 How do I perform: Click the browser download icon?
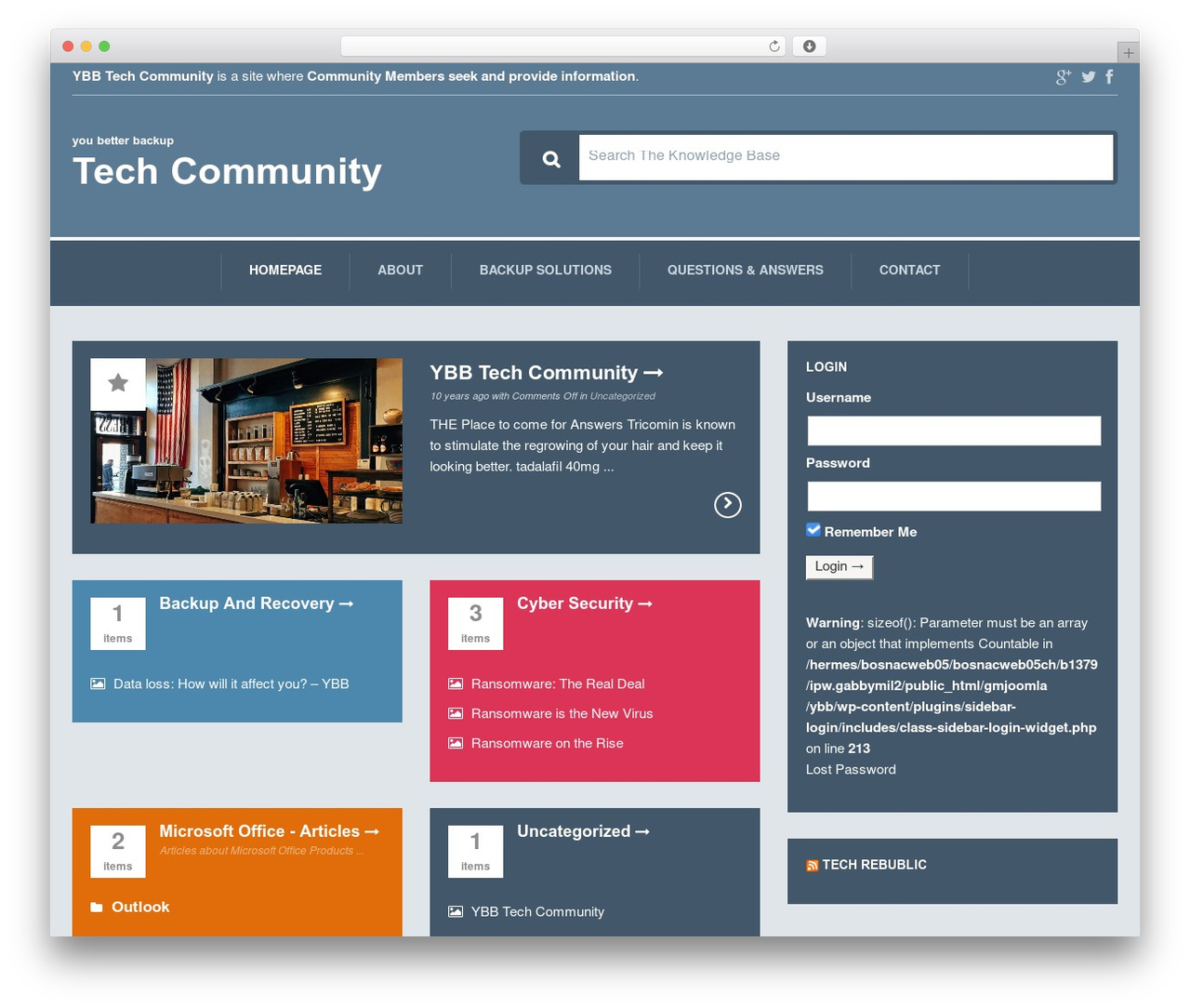810,46
